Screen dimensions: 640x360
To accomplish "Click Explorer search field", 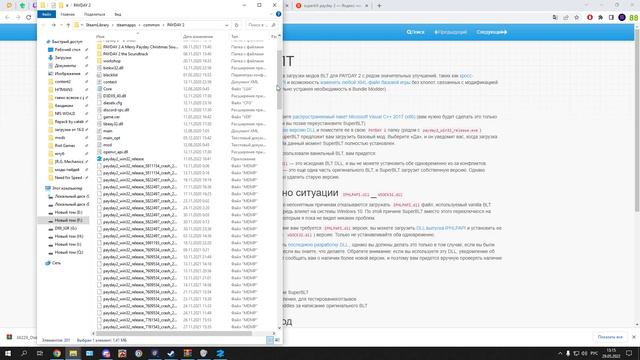I will click(262, 25).
